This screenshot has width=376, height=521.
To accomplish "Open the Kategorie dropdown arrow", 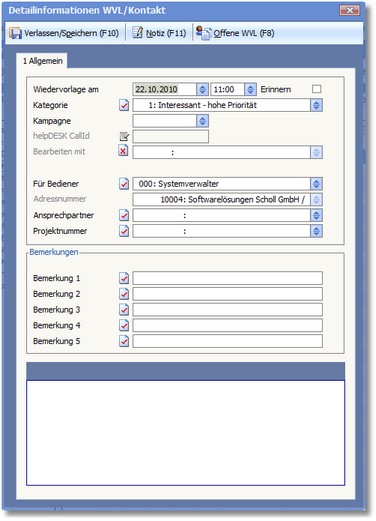I will [316, 105].
